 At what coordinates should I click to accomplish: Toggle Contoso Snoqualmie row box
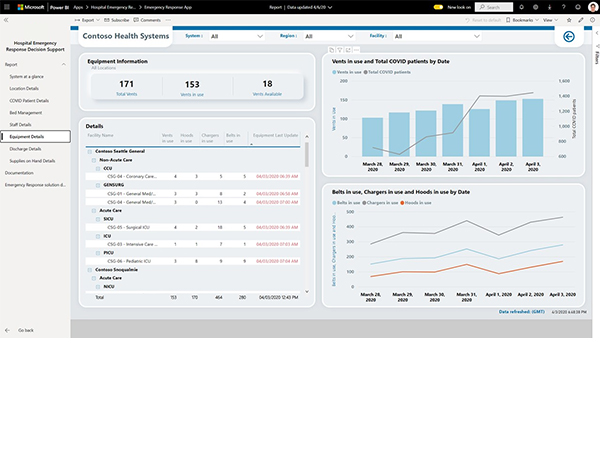pos(90,270)
